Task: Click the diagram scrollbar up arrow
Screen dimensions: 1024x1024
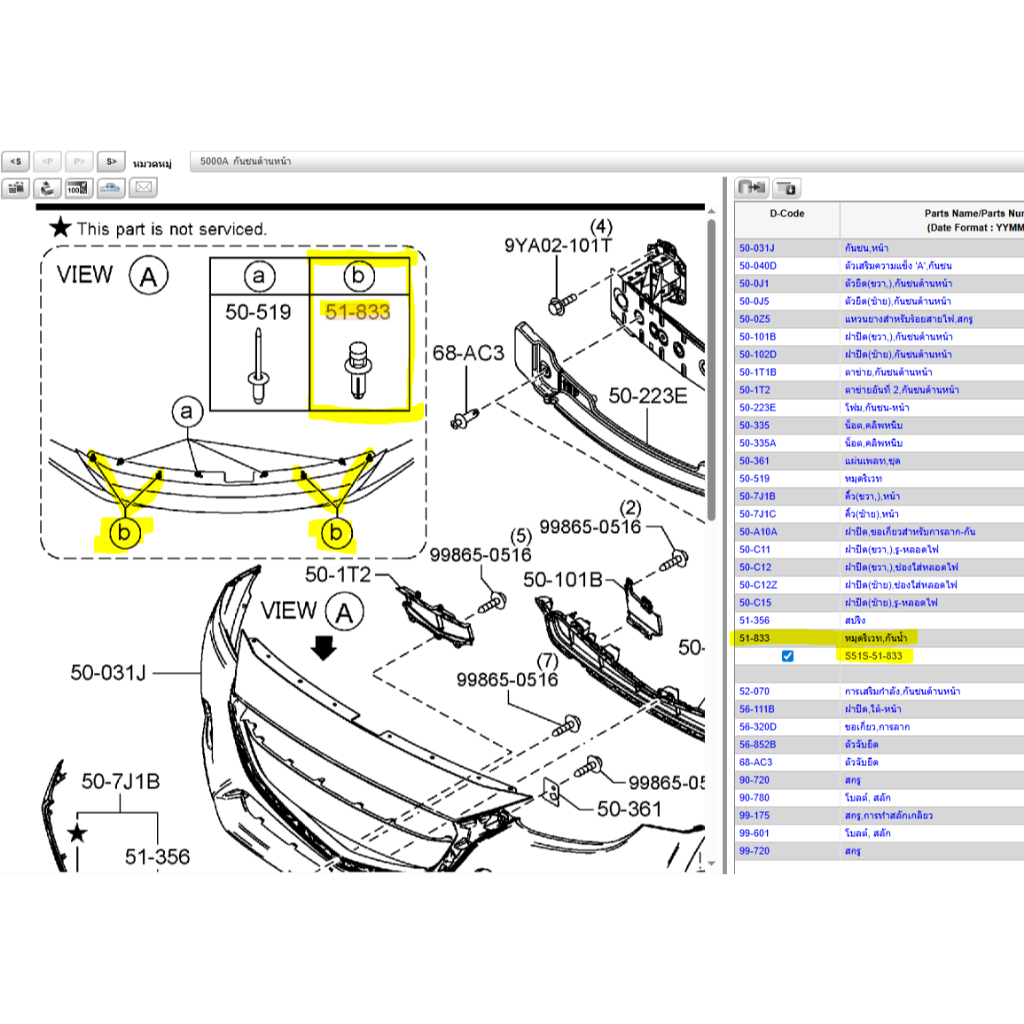Action: [711, 212]
